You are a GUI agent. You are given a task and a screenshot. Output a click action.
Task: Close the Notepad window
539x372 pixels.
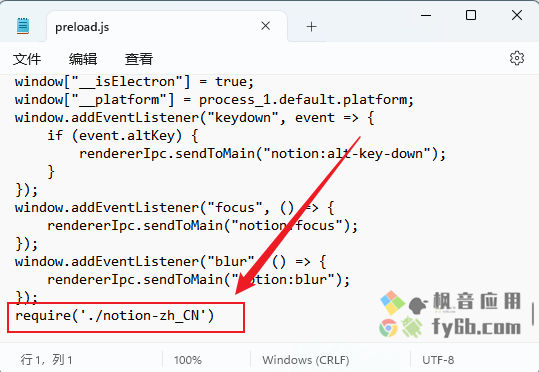pyautogui.click(x=517, y=15)
